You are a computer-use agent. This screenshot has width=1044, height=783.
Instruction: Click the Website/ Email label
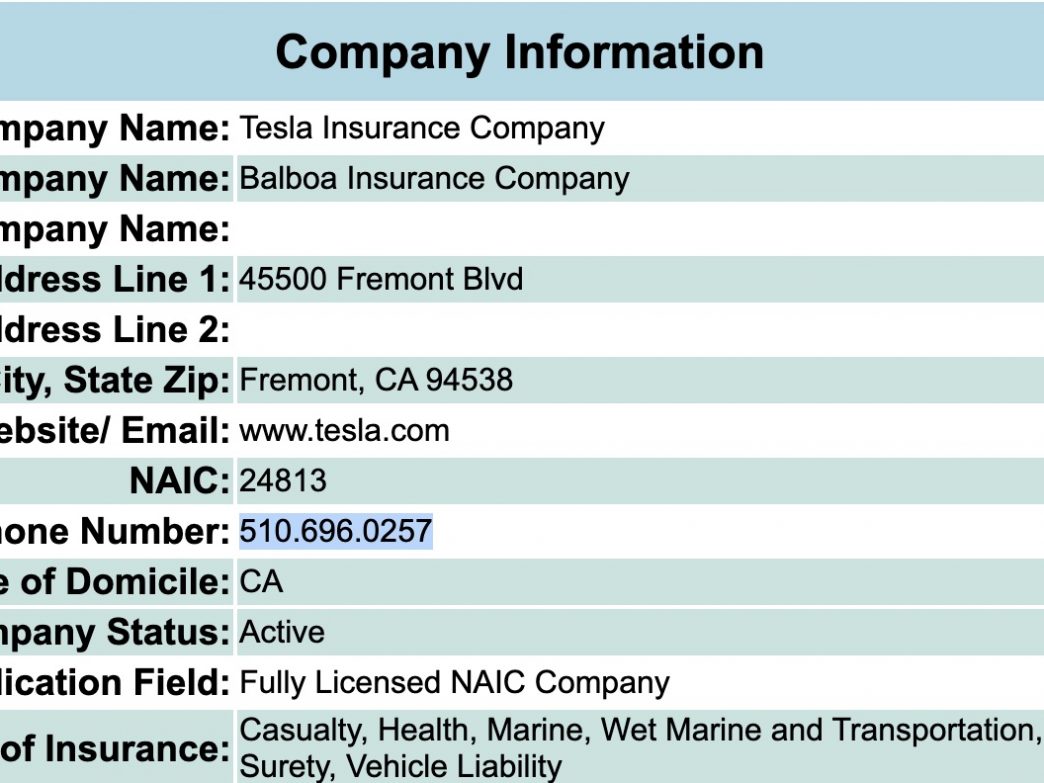115,431
